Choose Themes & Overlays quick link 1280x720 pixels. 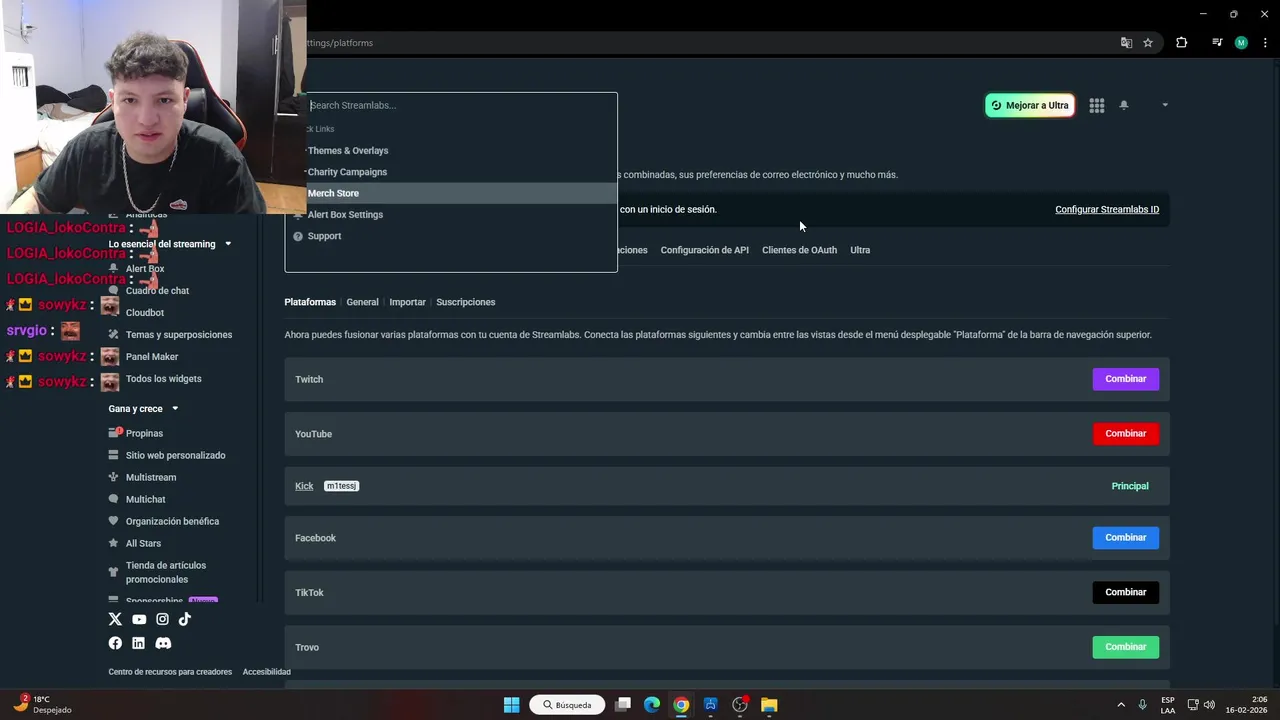[348, 150]
